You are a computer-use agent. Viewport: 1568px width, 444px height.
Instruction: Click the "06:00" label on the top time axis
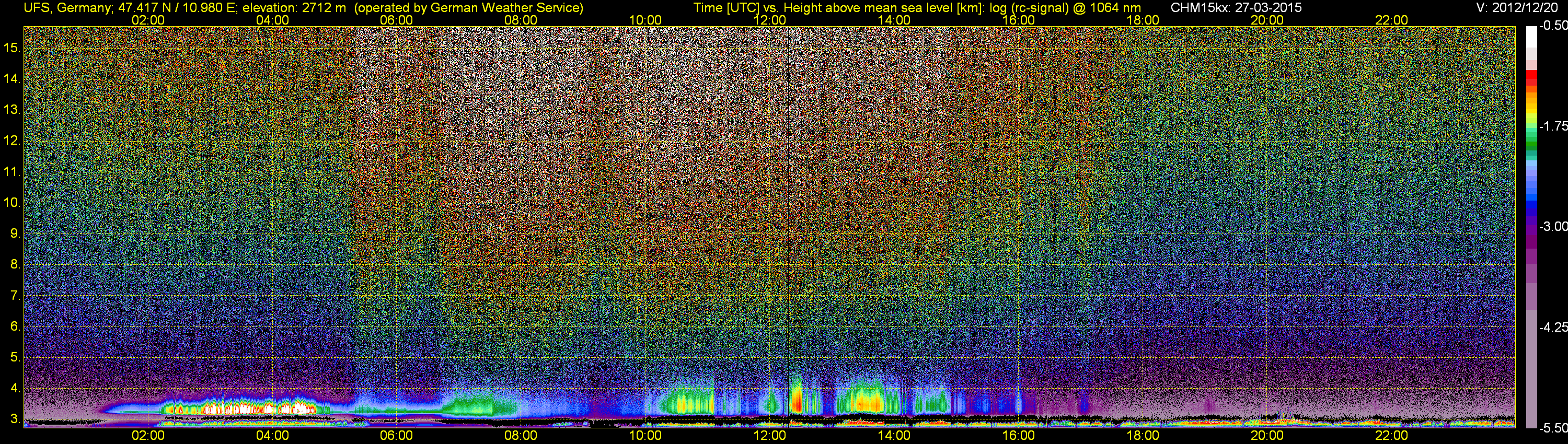point(396,20)
